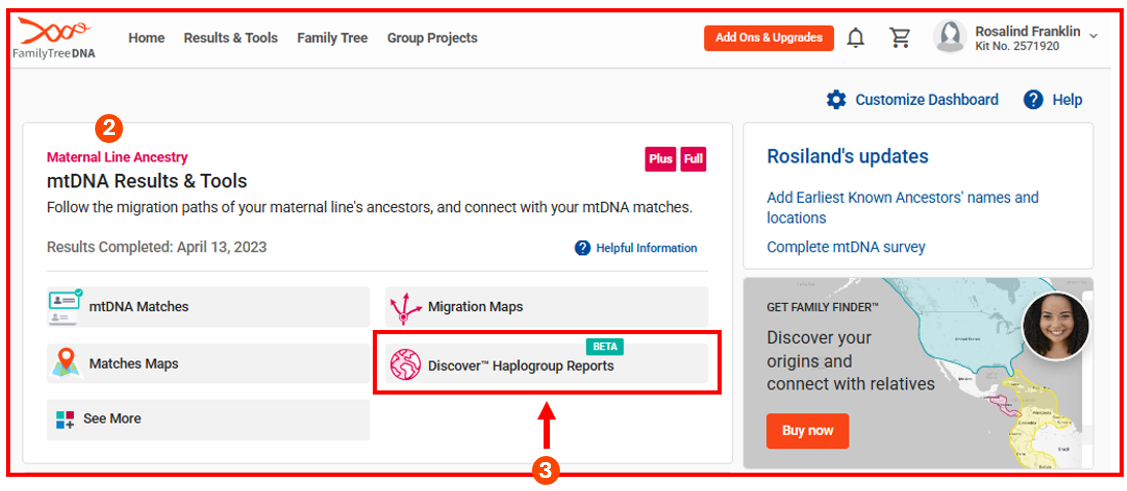Click the Plus badge
The width and height of the screenshot is (1127, 491).
coord(661,160)
